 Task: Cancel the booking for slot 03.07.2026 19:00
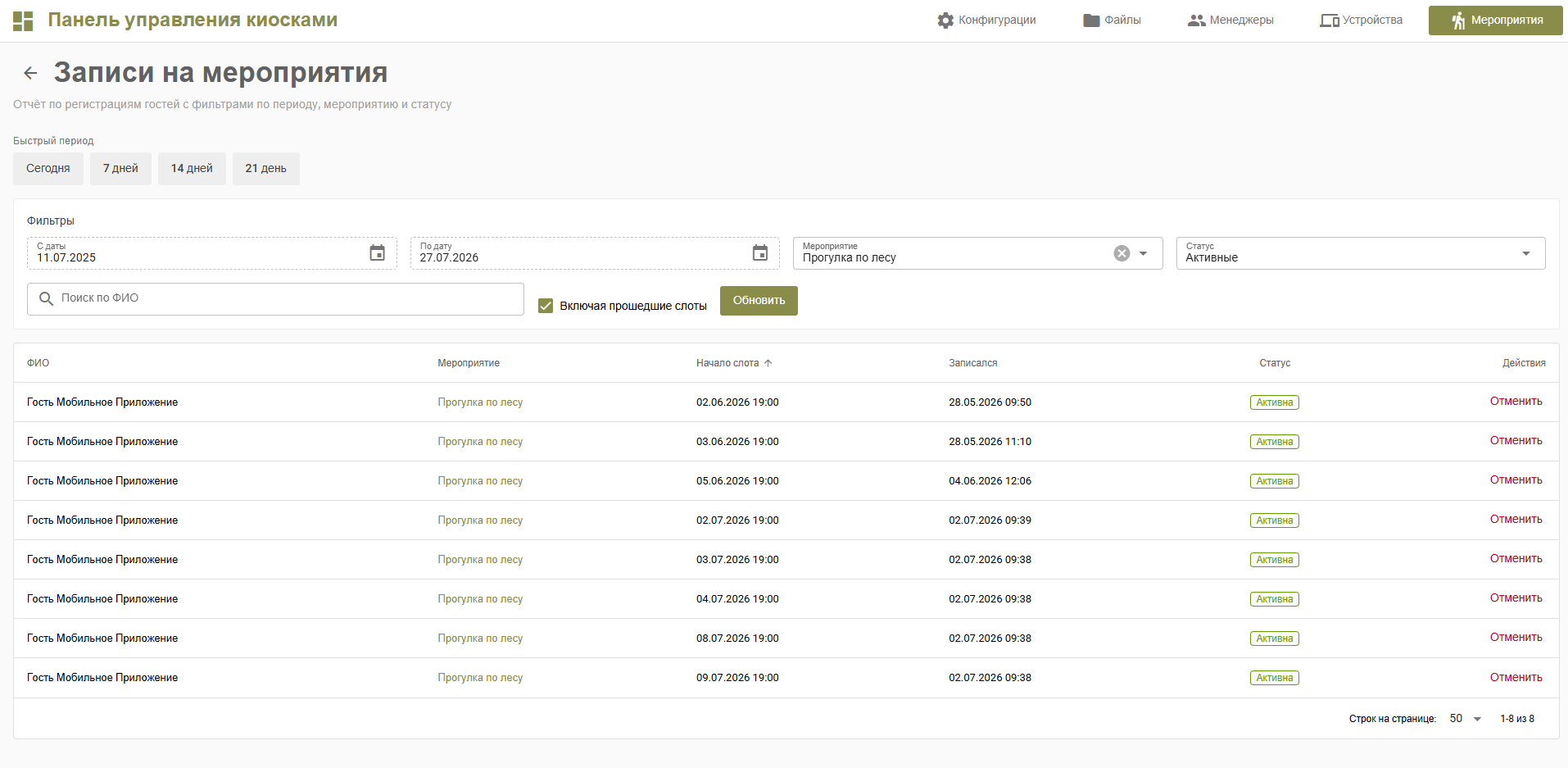pos(1516,559)
